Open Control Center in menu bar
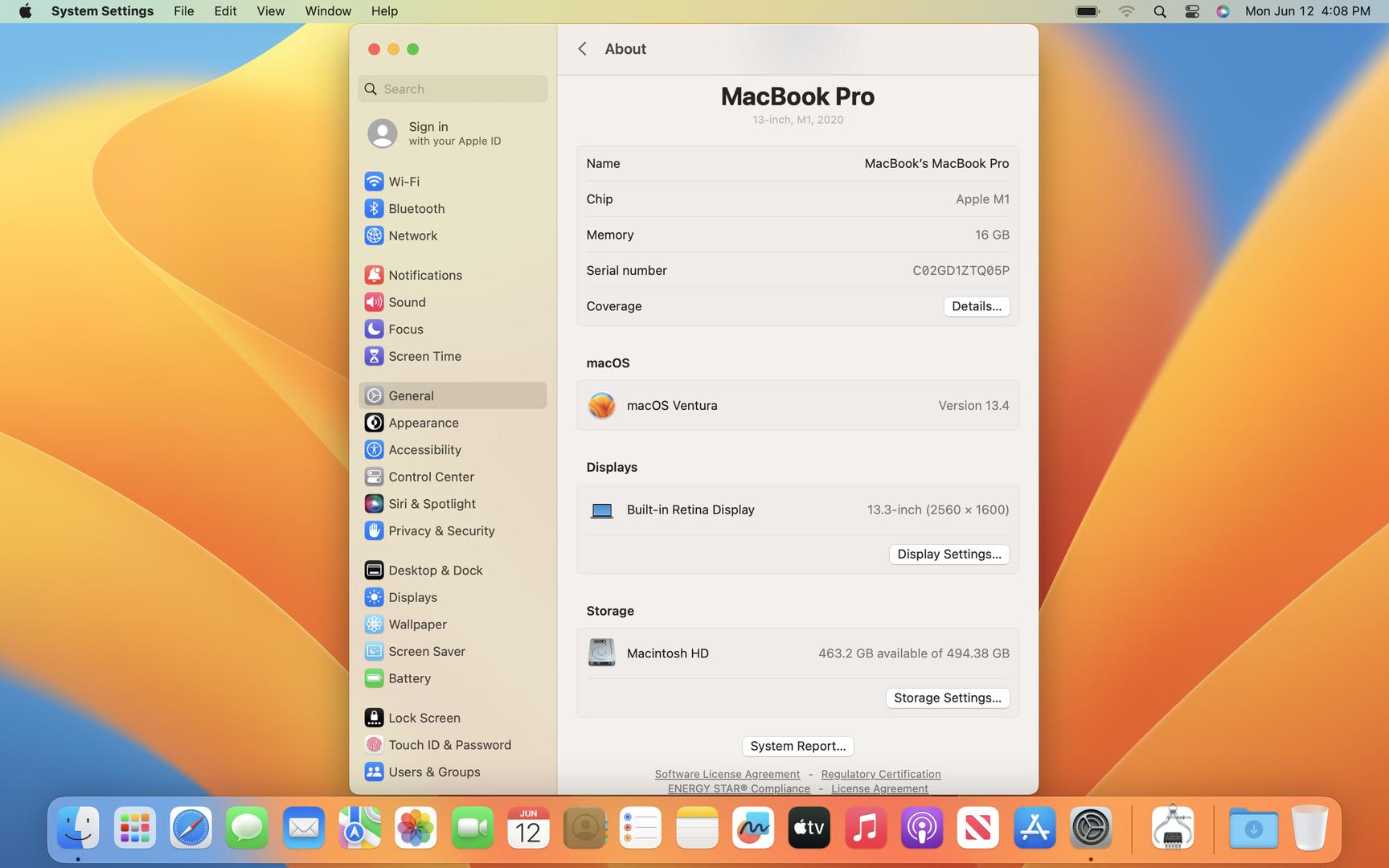The width and height of the screenshot is (1389, 868). (1191, 11)
